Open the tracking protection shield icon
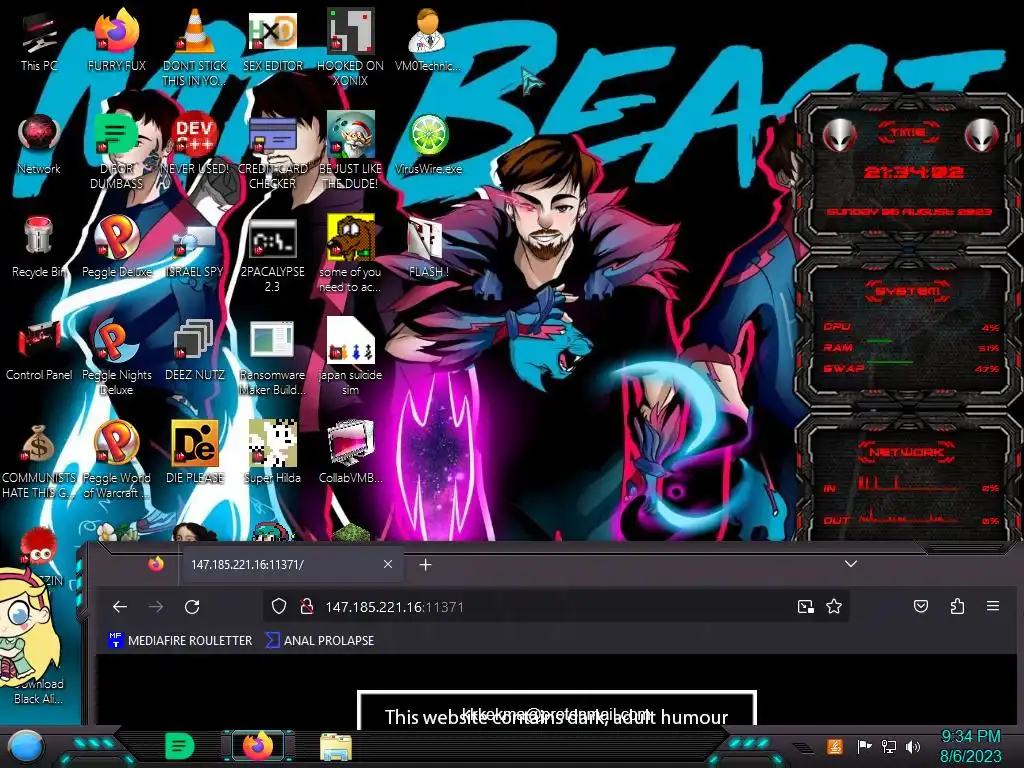 point(279,607)
